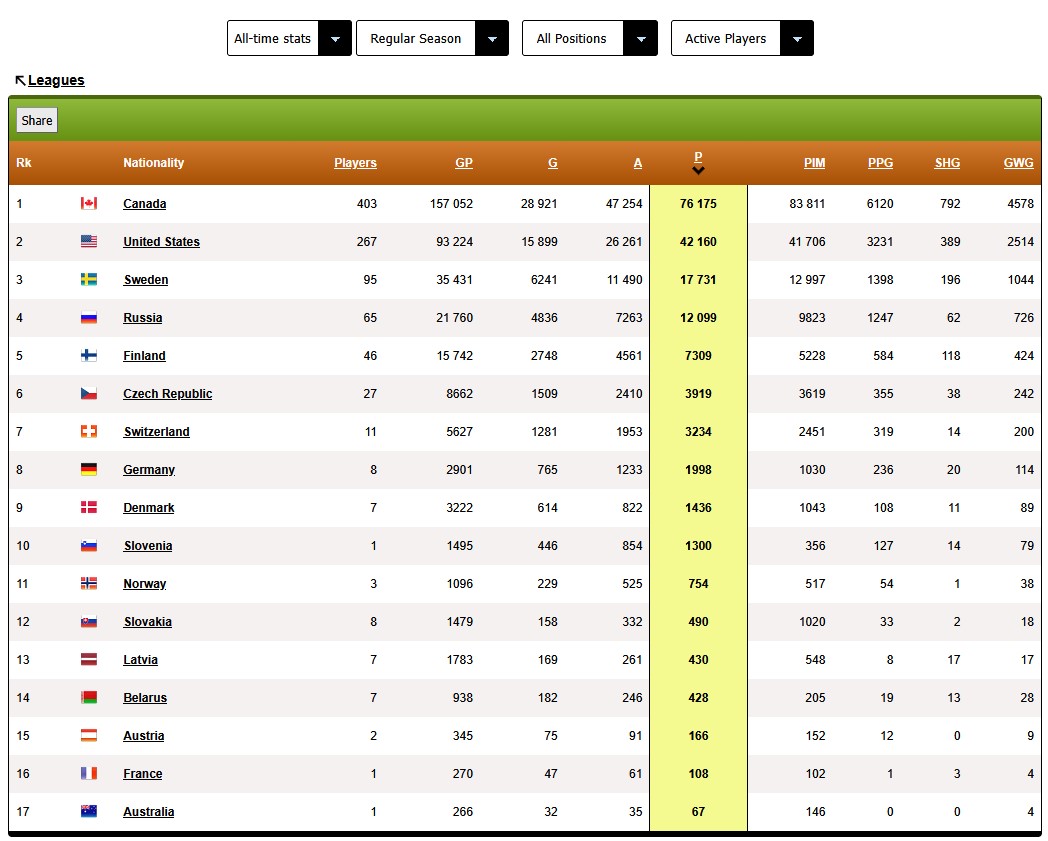The width and height of the screenshot is (1048, 841).
Task: Click the Latvia flag icon
Action: coord(89,660)
